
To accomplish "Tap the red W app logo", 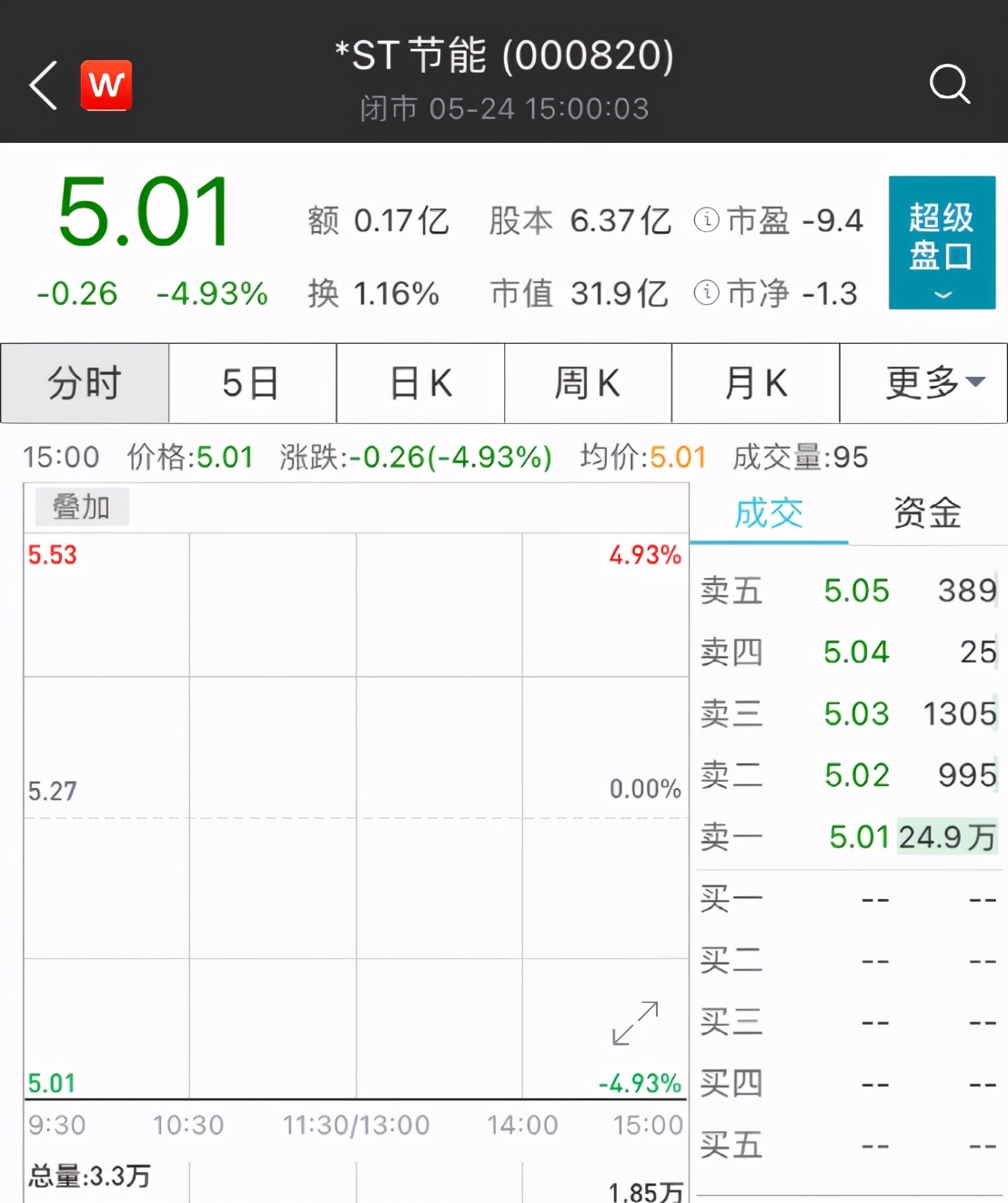I will pyautogui.click(x=106, y=86).
